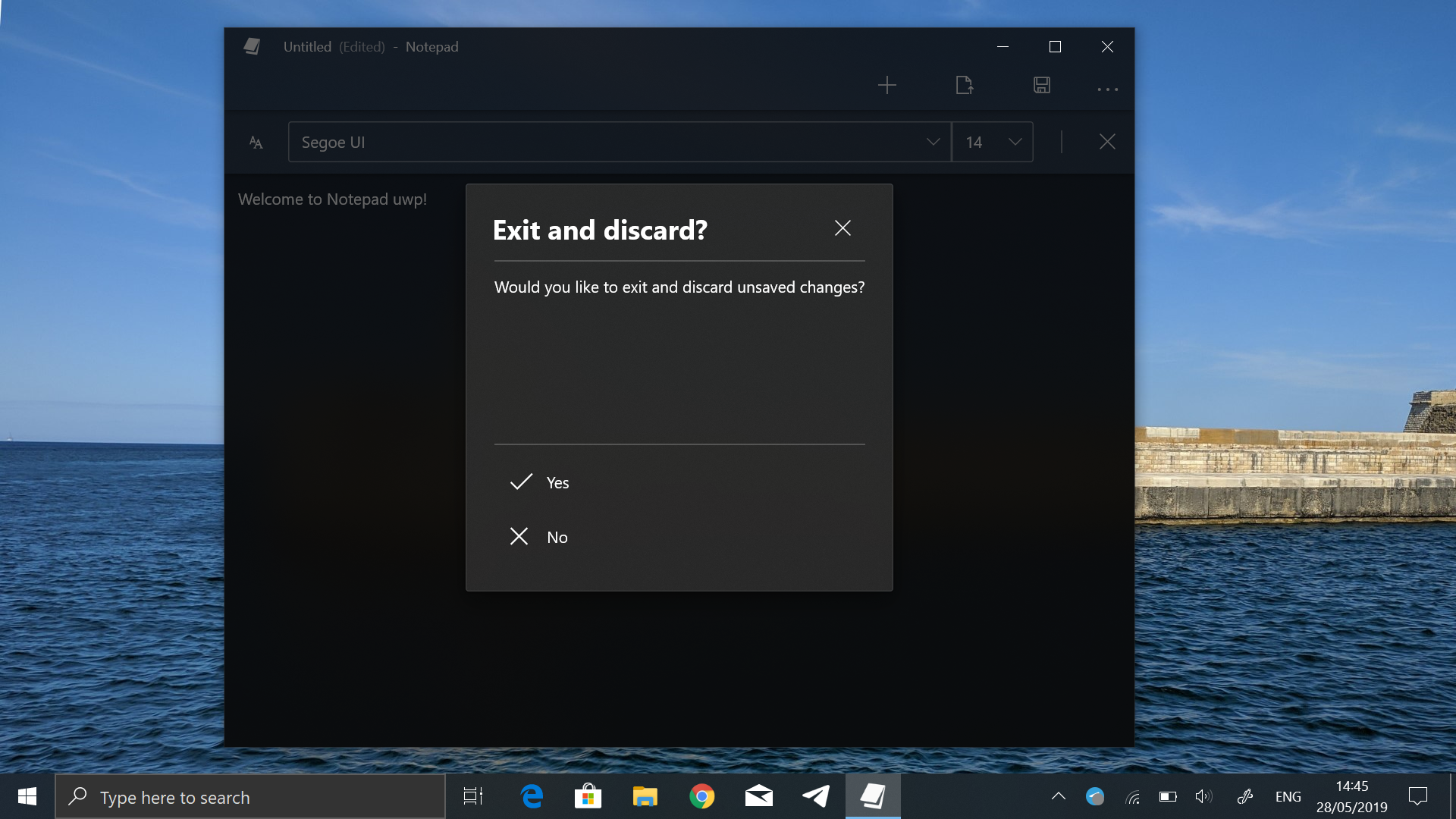
Task: Switch ENG input language indicator
Action: (1288, 796)
